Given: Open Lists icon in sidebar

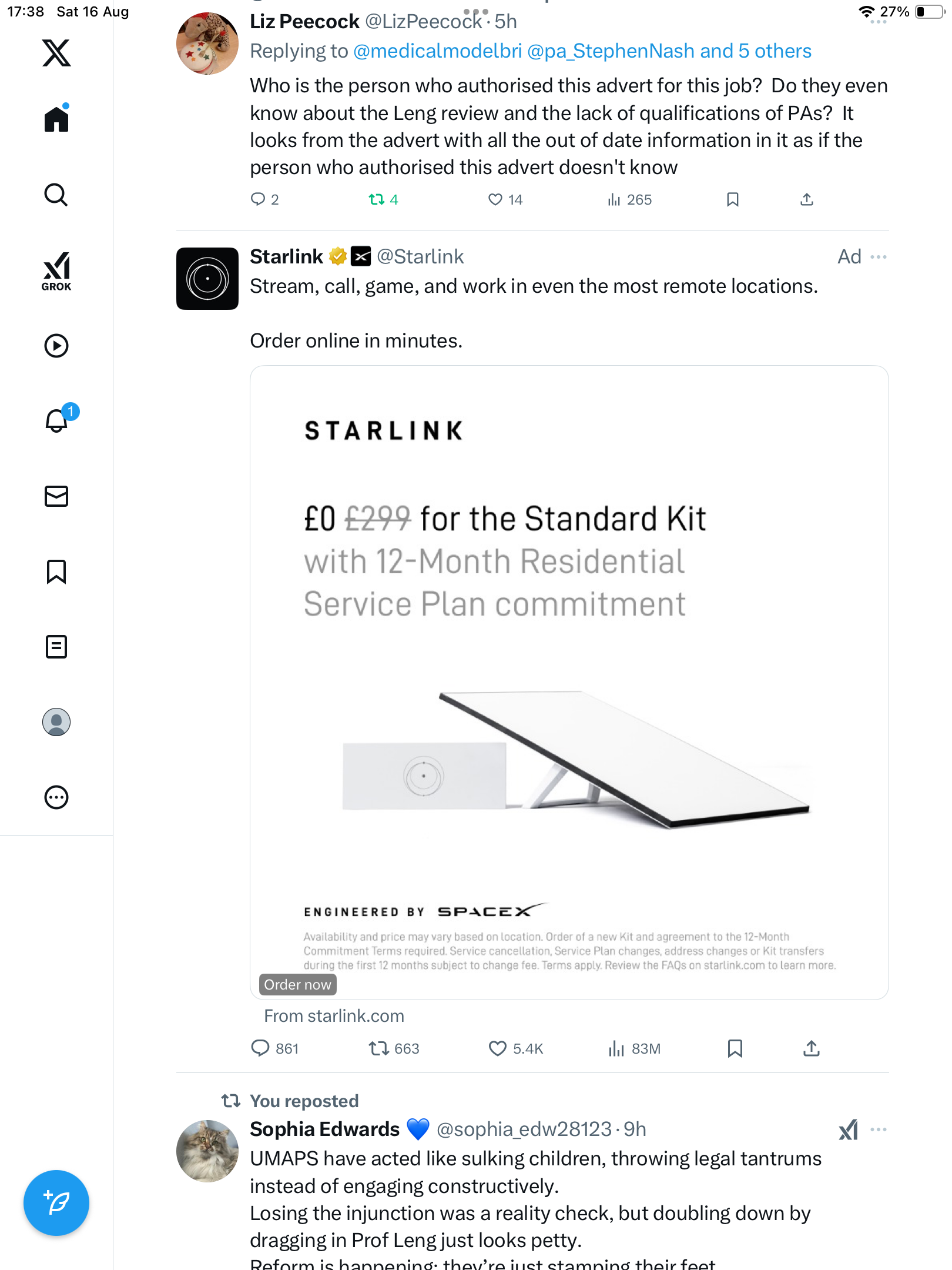Looking at the screenshot, I should pyautogui.click(x=56, y=647).
